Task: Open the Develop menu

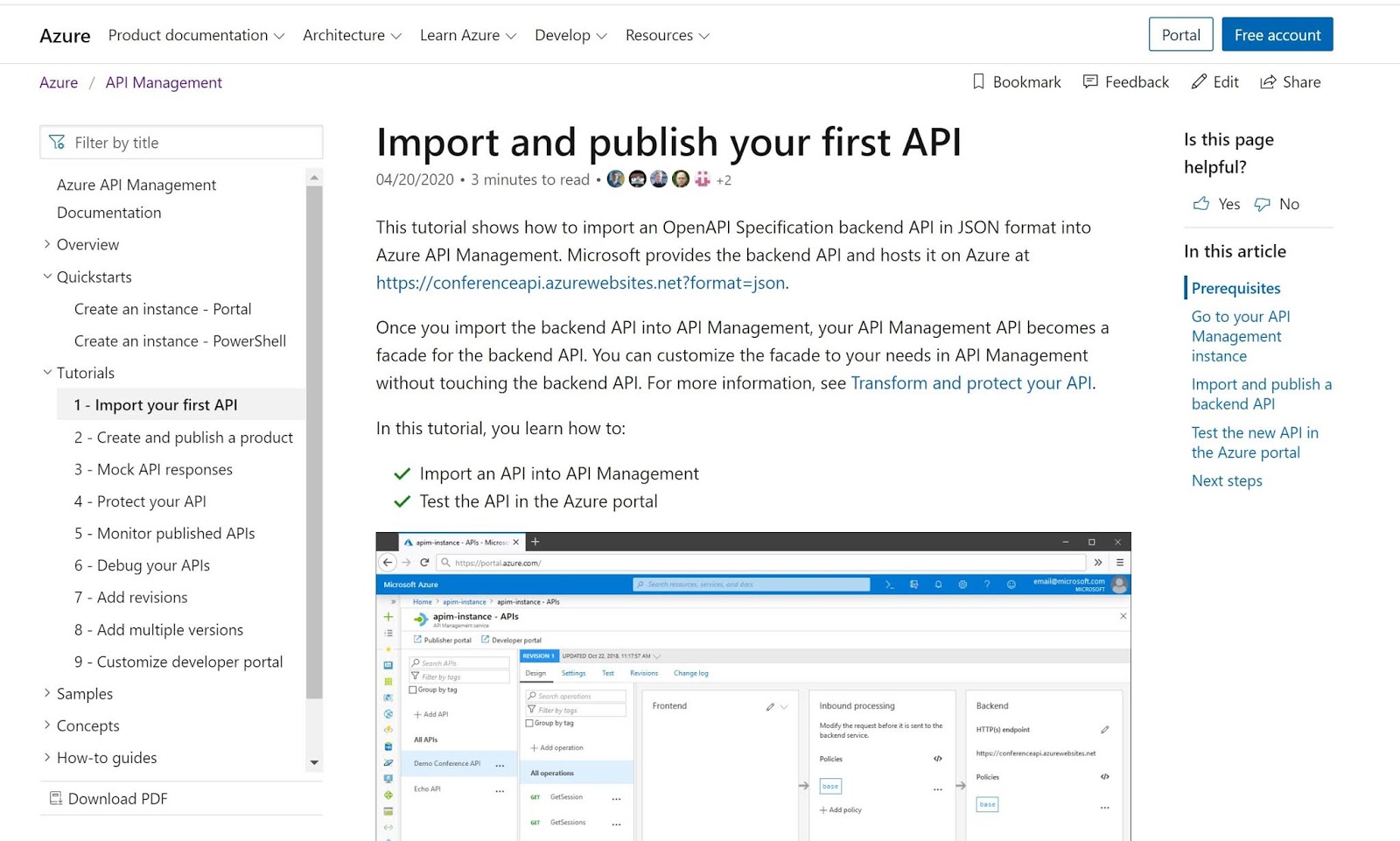Action: coord(570,35)
